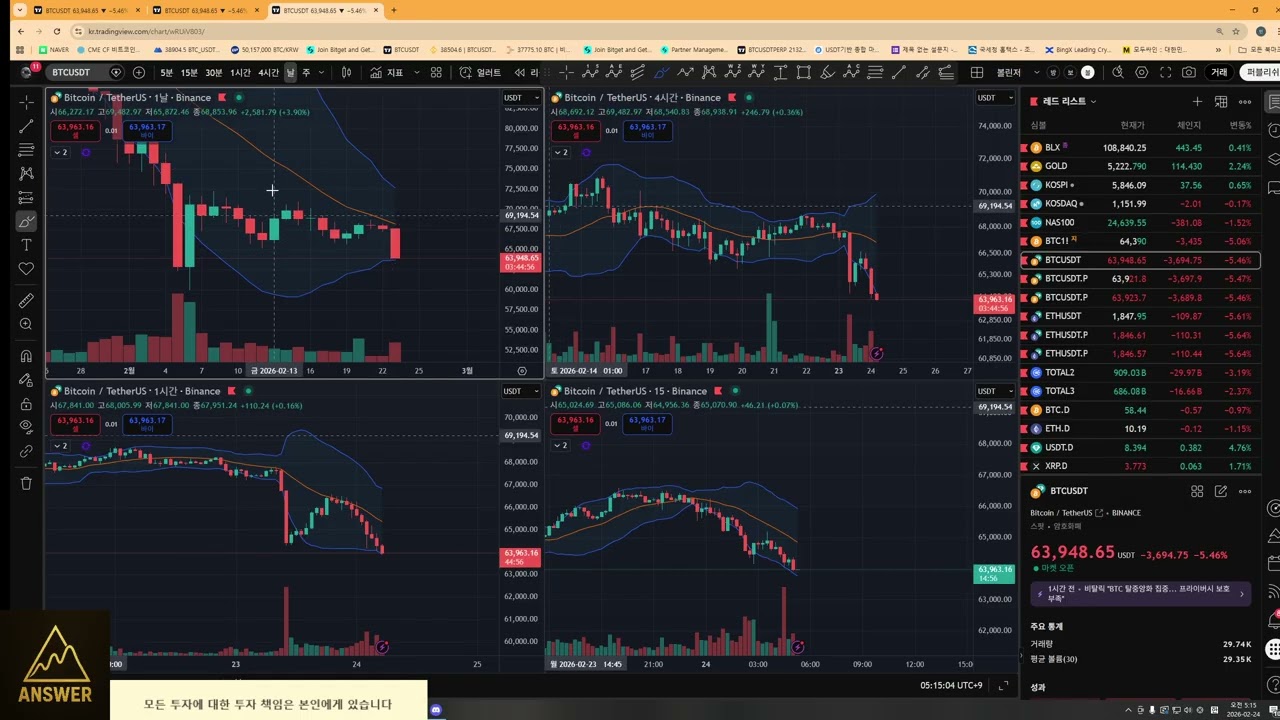Switch to the 1시간 timeframe
Screen dimensions: 1280x720
point(240,72)
